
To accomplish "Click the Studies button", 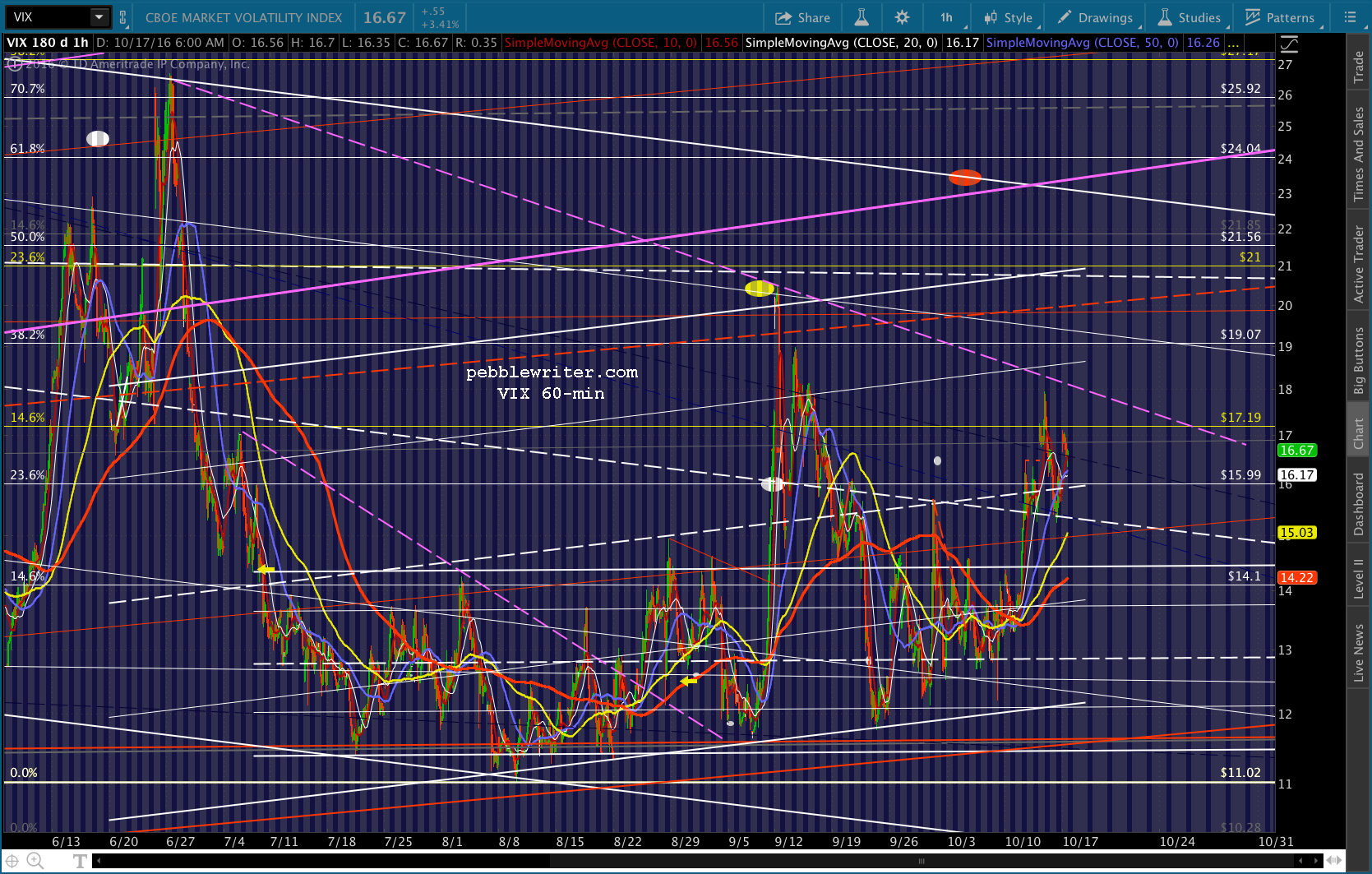I will click(x=1190, y=17).
